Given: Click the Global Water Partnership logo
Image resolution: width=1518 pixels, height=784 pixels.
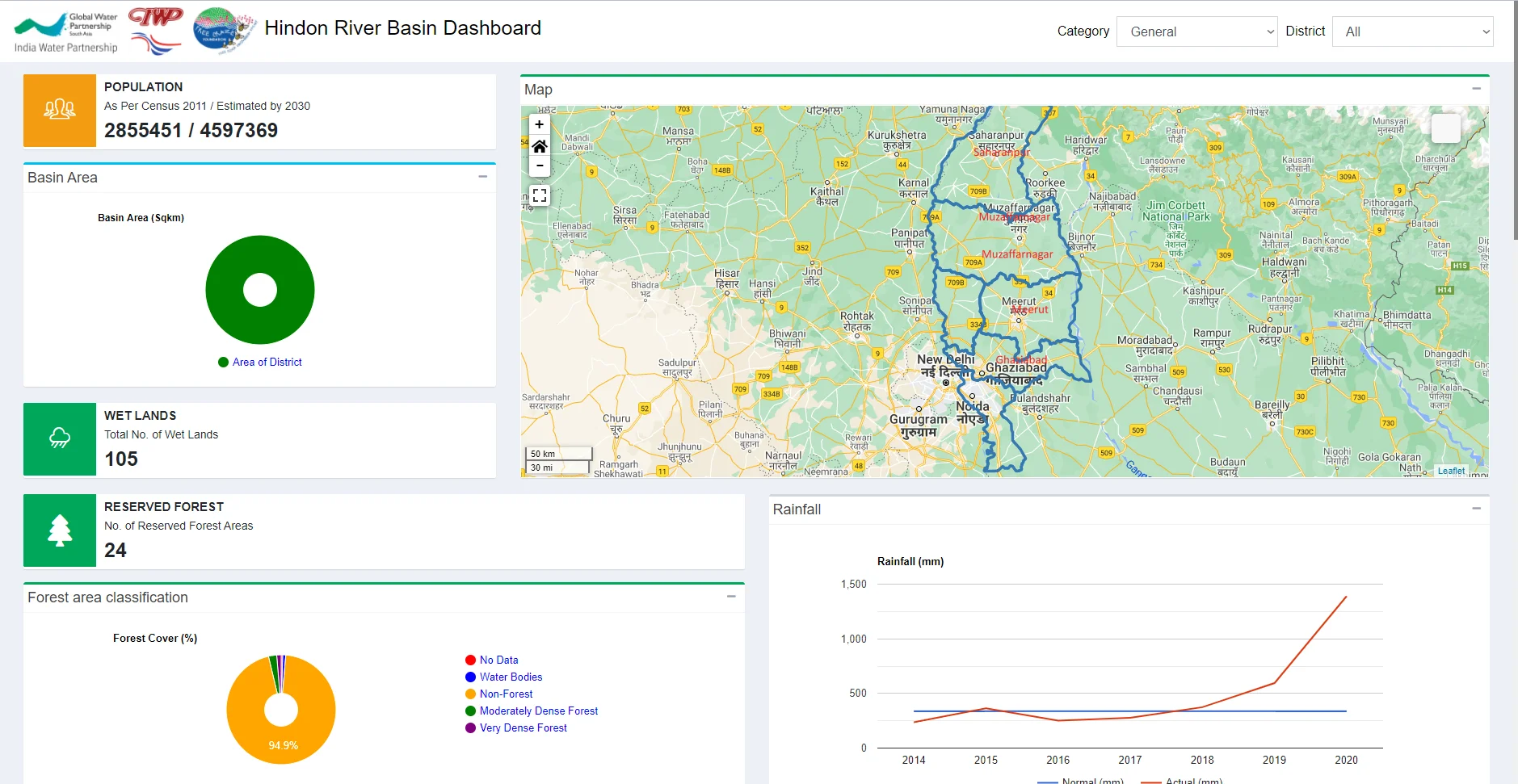Looking at the screenshot, I should [66, 31].
